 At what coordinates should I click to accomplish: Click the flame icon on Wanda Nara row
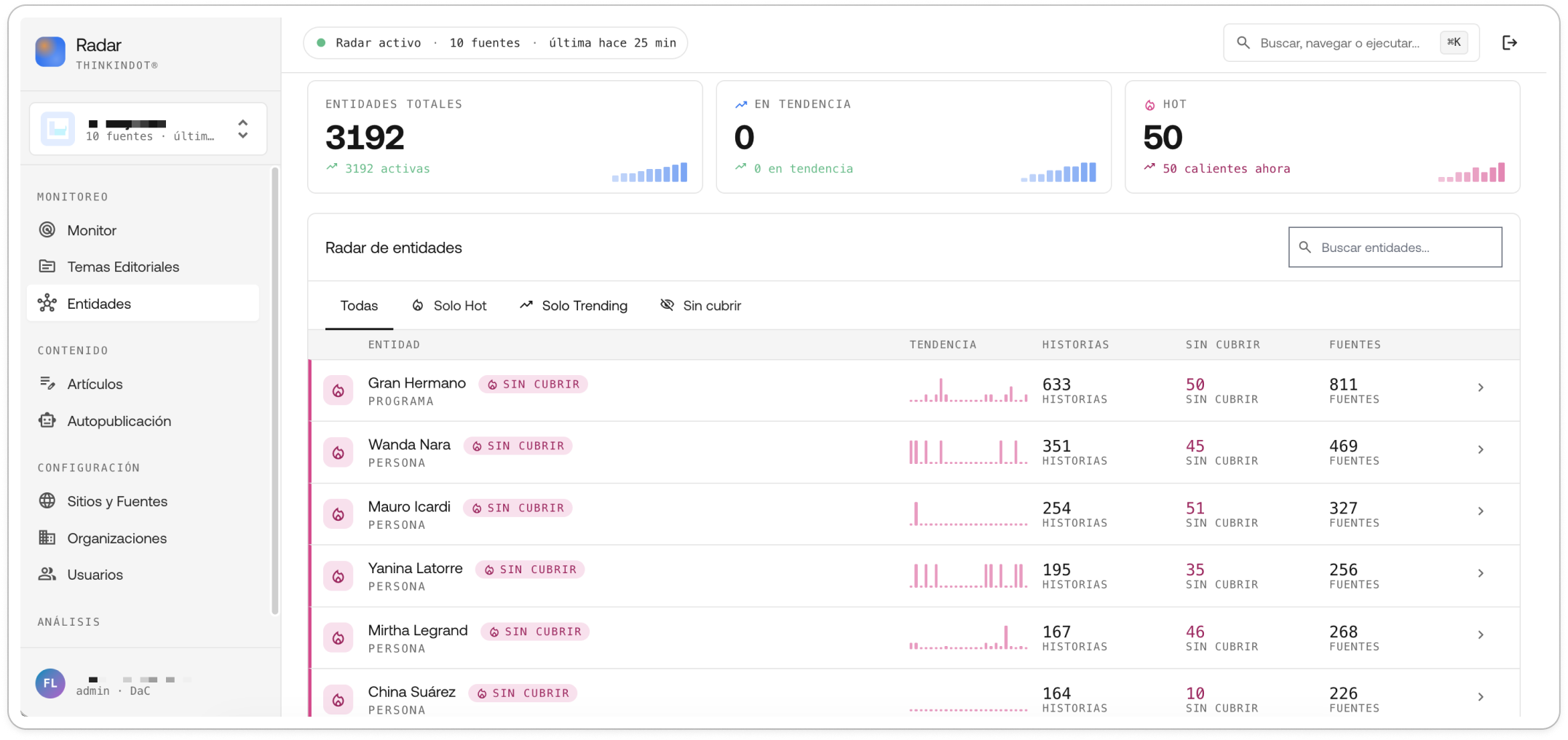pos(338,453)
